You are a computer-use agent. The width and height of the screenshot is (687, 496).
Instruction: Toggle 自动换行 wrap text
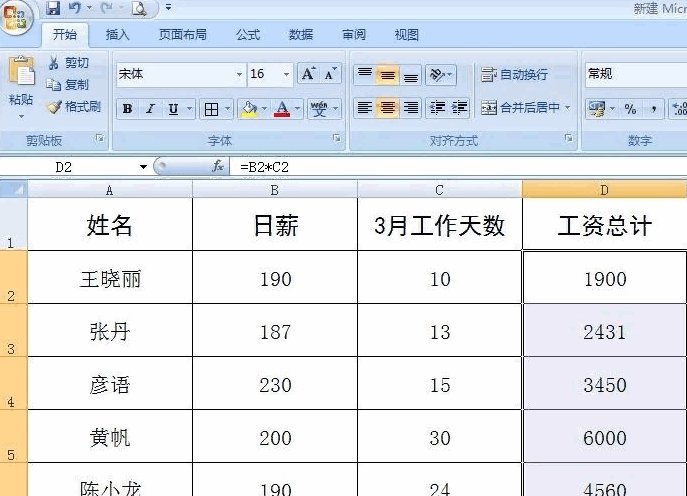click(514, 74)
